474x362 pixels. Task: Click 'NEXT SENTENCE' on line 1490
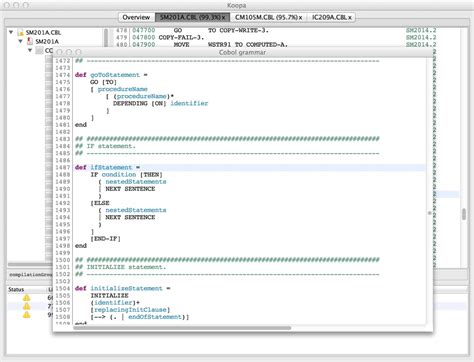130,189
